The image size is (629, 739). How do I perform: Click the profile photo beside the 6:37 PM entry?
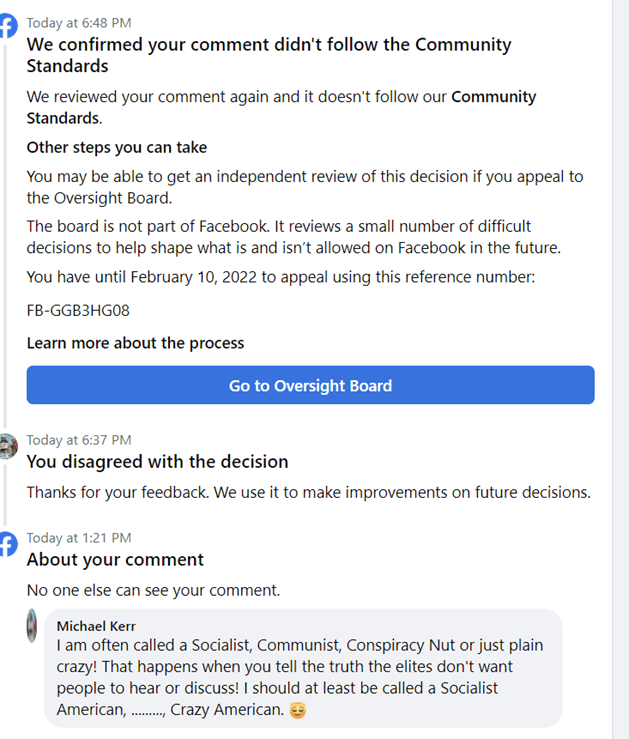click(x=8, y=446)
